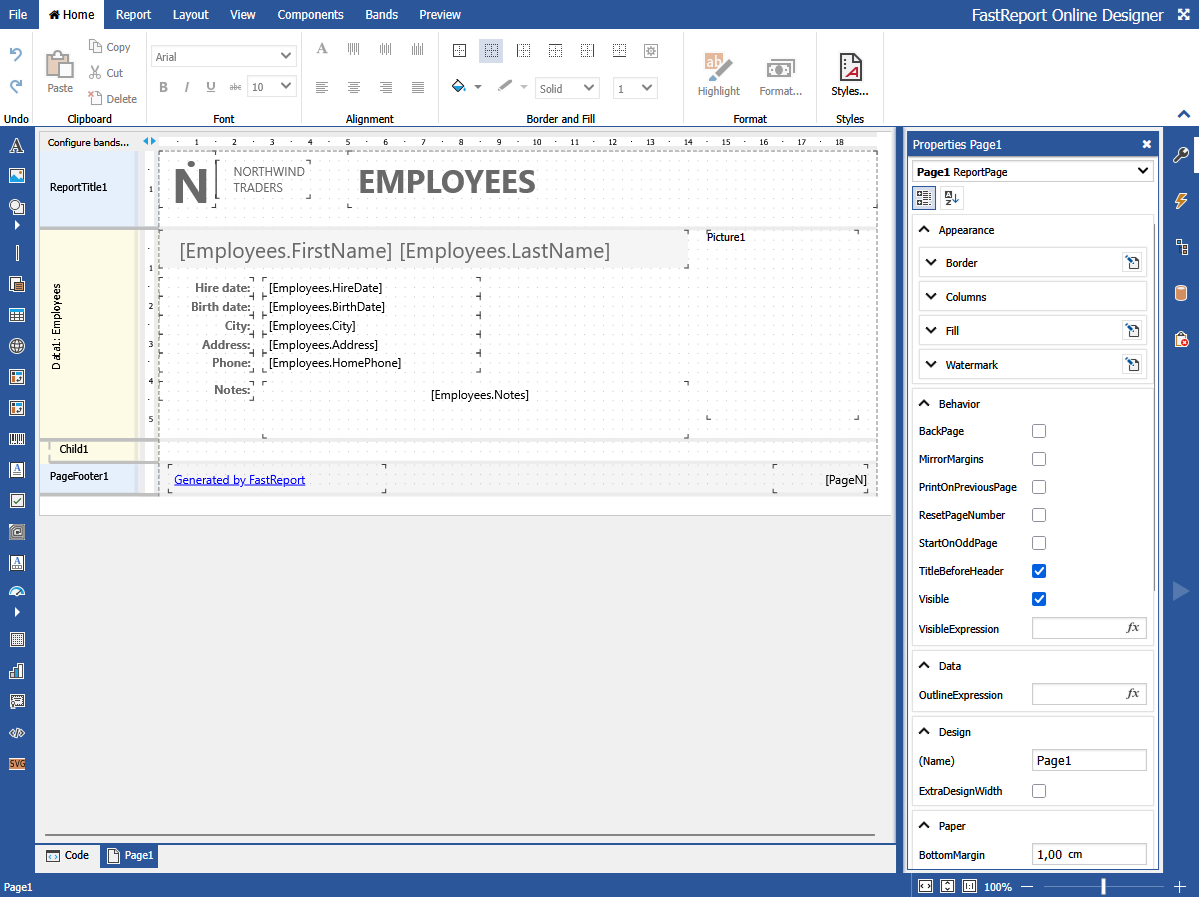
Task: Open the Page1 ReportPage object selector
Action: pos(1032,172)
